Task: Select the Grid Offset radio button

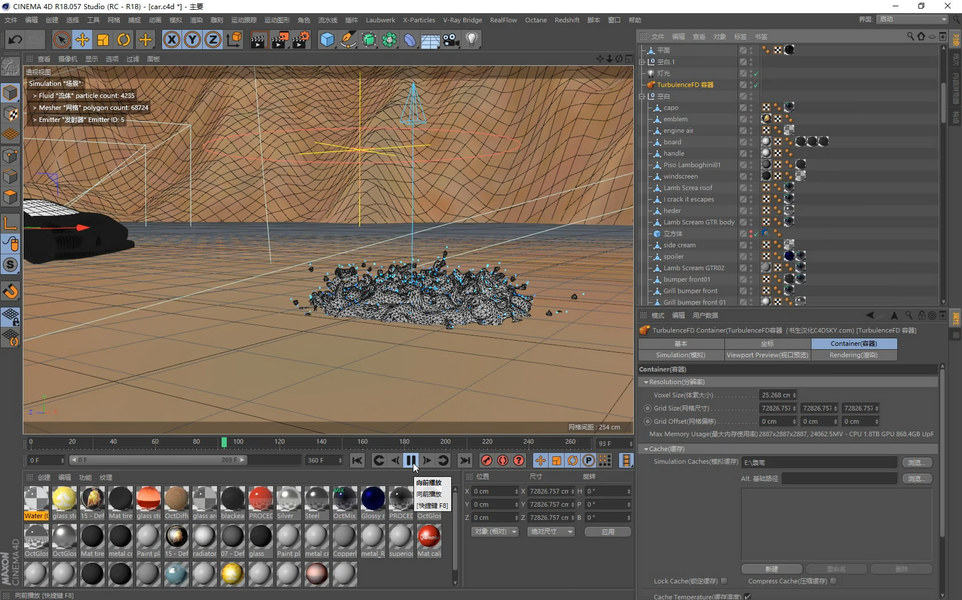Action: point(647,421)
